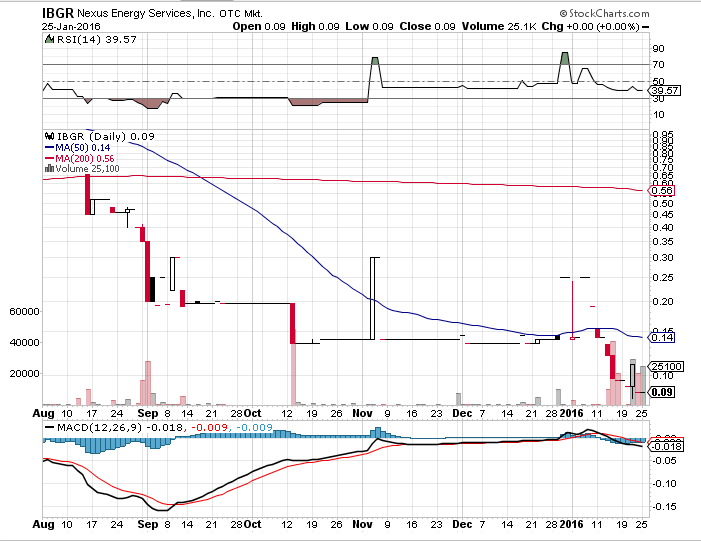
Task: Click the RSI(14) 39.57 legend text
Action: click(97, 39)
